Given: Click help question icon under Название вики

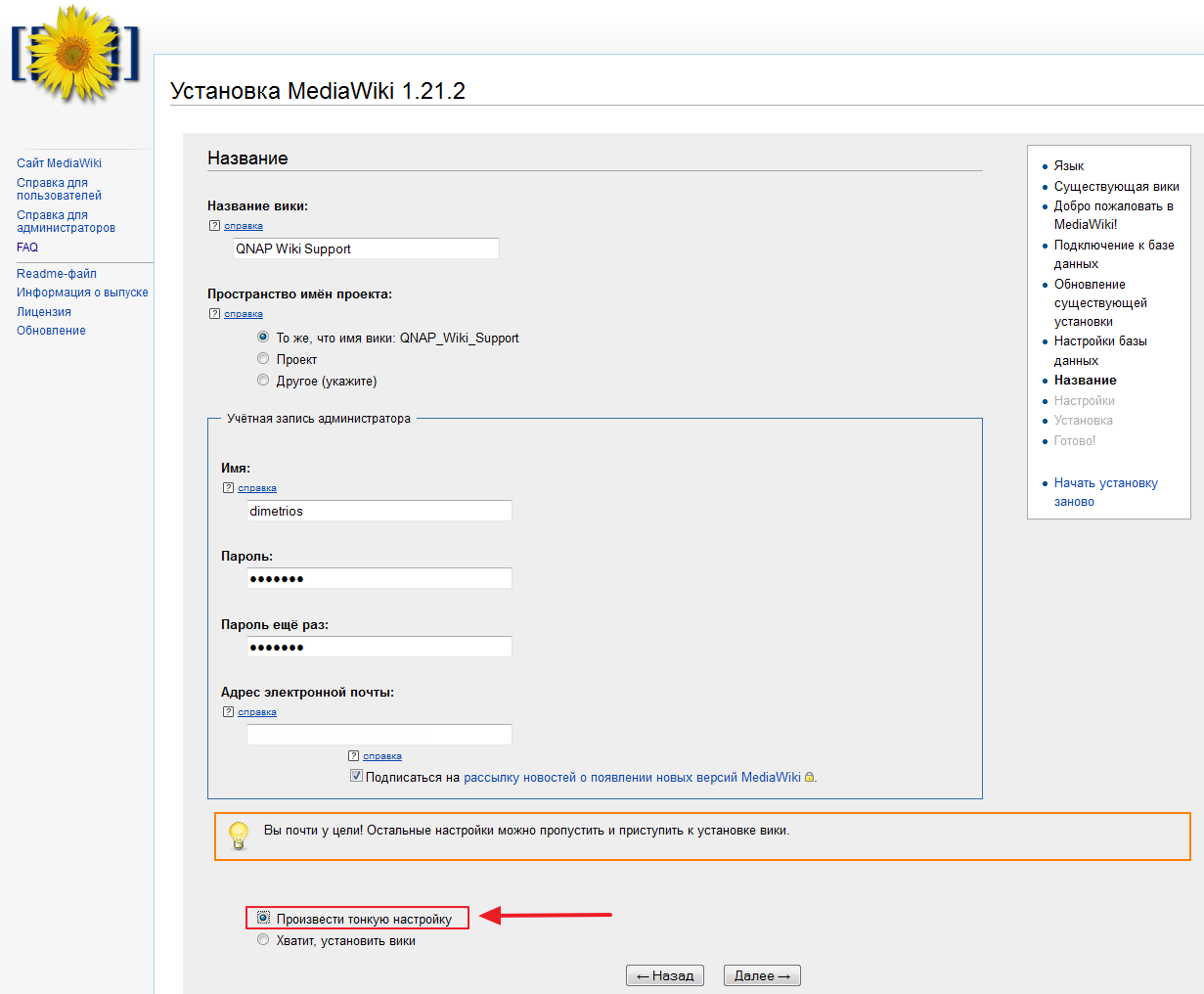Looking at the screenshot, I should pos(214,226).
